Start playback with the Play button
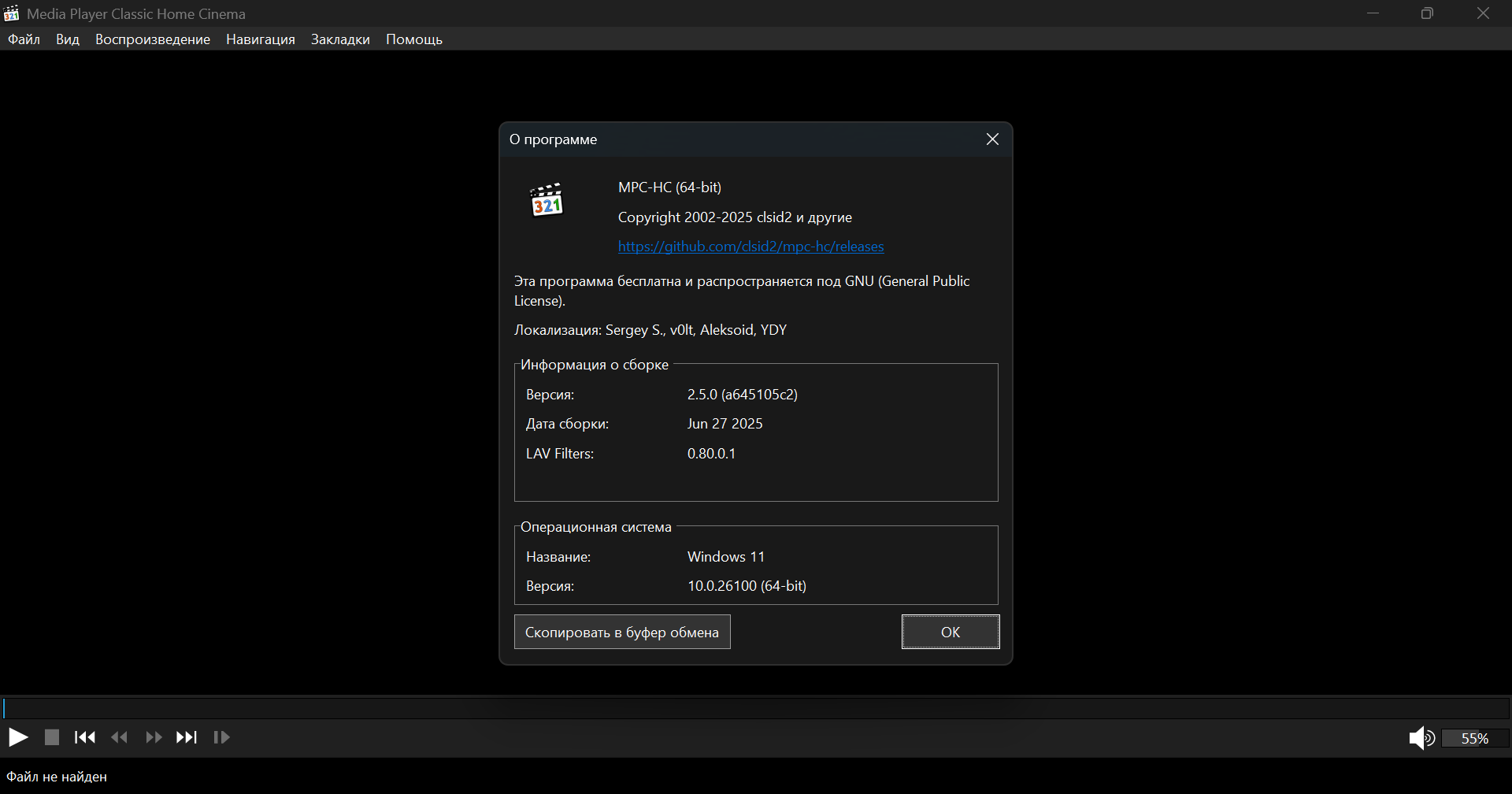Viewport: 1512px width, 794px height. [18, 737]
